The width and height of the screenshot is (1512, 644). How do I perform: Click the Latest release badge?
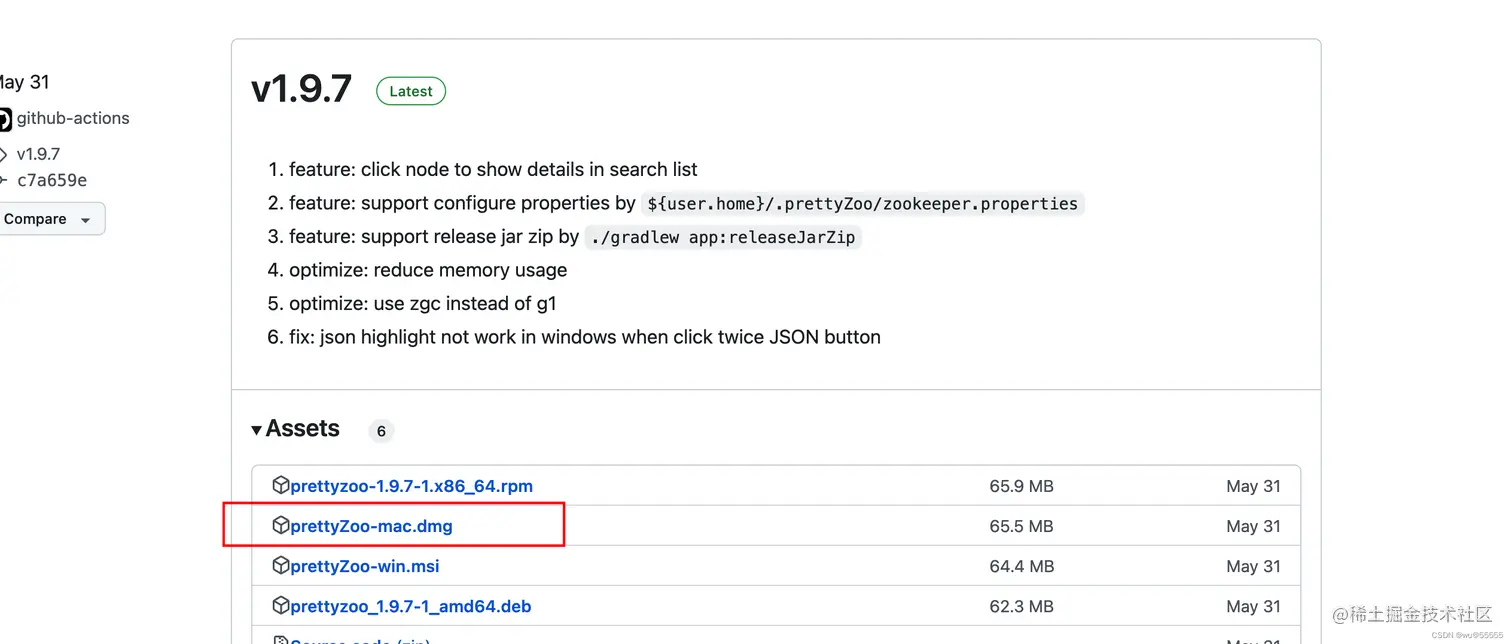pyautogui.click(x=410, y=91)
